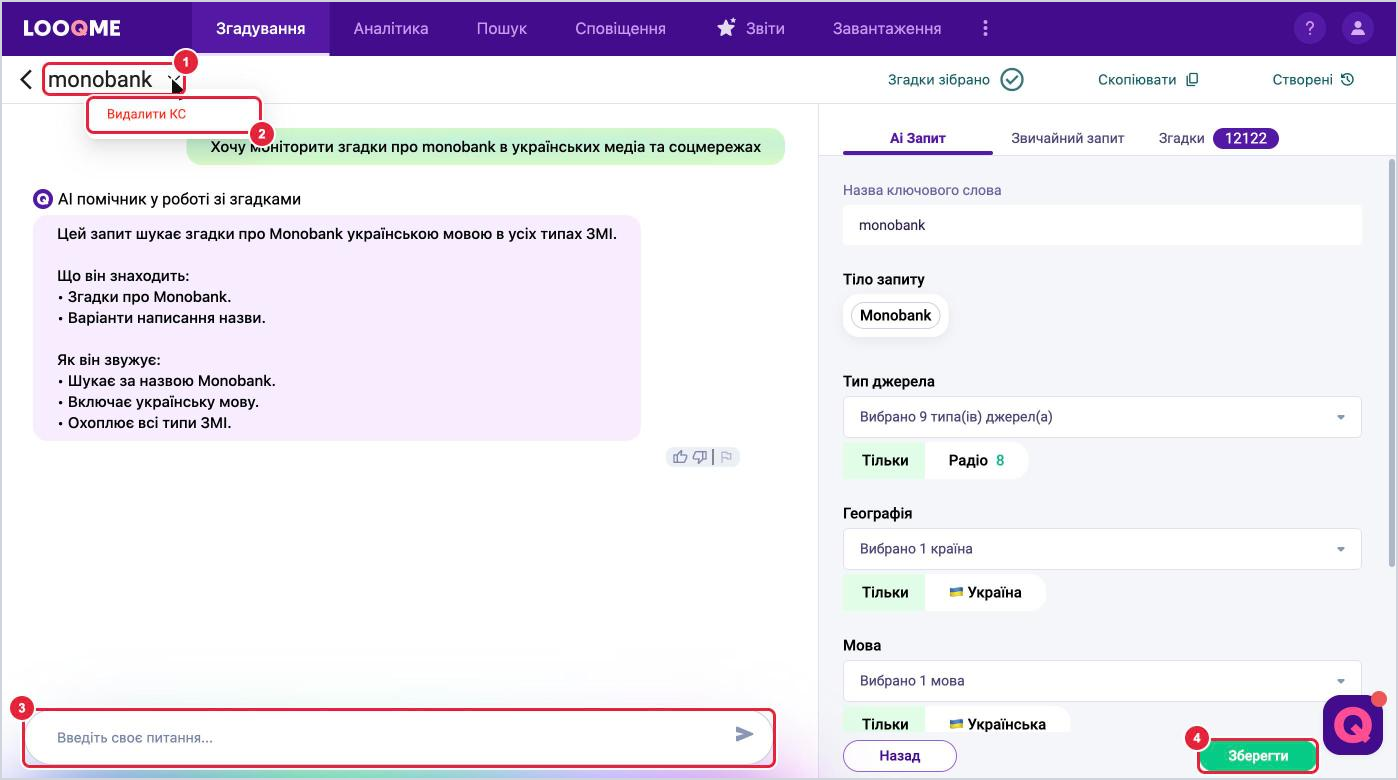The height and width of the screenshot is (780, 1398).
Task: Click the thumbs up feedback icon
Action: coord(681,457)
